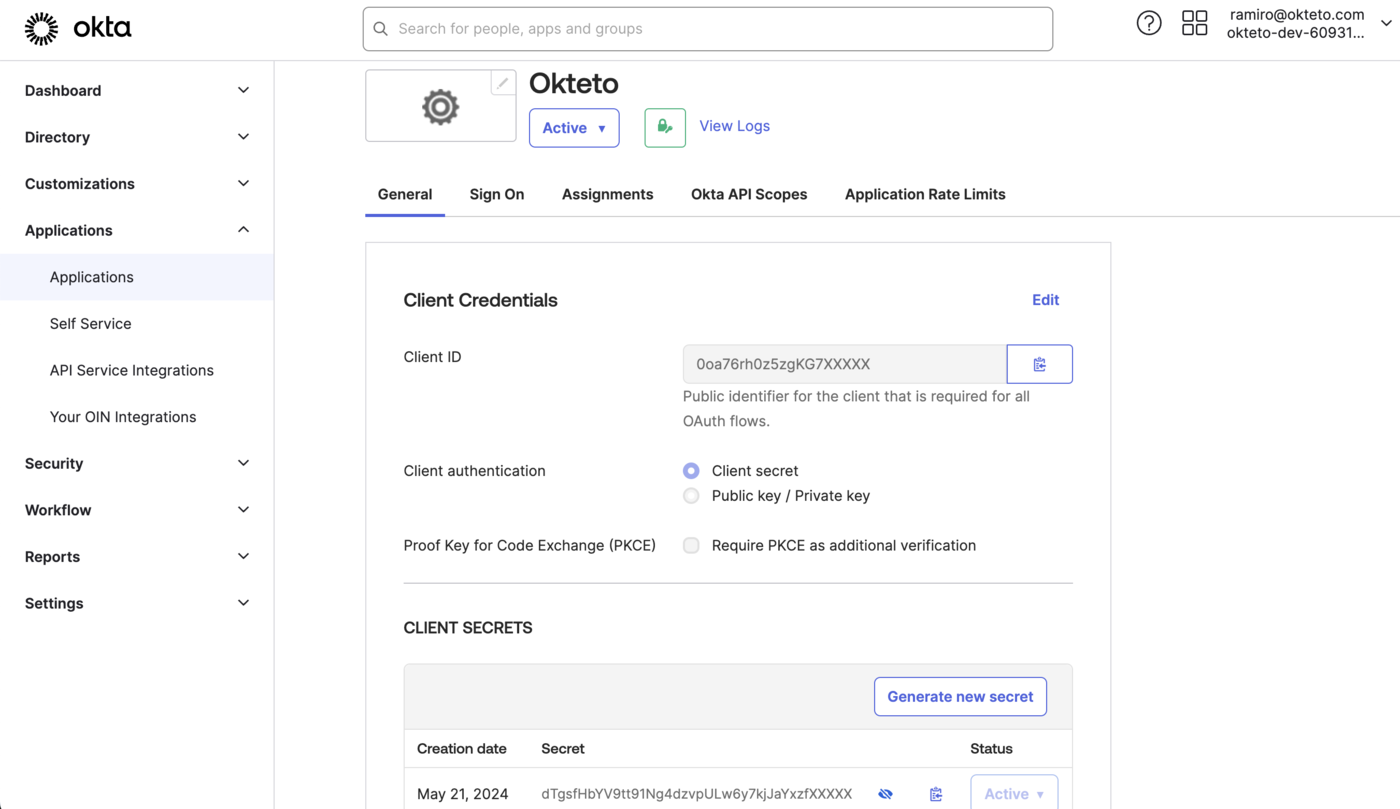This screenshot has width=1400, height=809.
Task: Click the green app logo icon beside Active
Action: coord(665,128)
